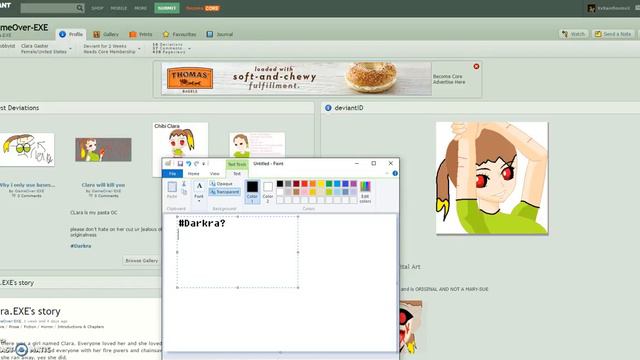Image resolution: width=640 pixels, height=360 pixels.
Task: Click the Browse Gallery button
Action: point(141,260)
